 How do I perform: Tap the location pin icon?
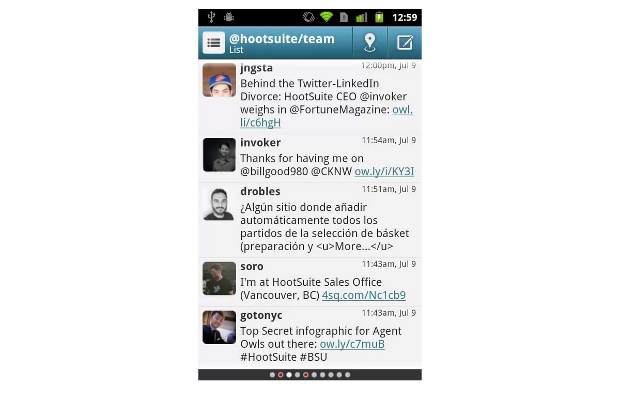tap(369, 42)
